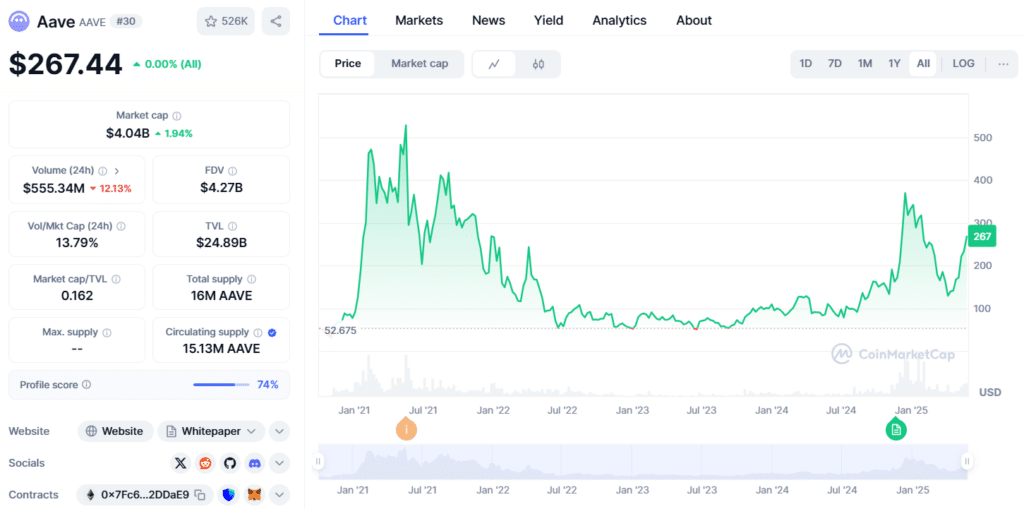Set chart range to 1M
The image size is (1024, 509).
(865, 63)
